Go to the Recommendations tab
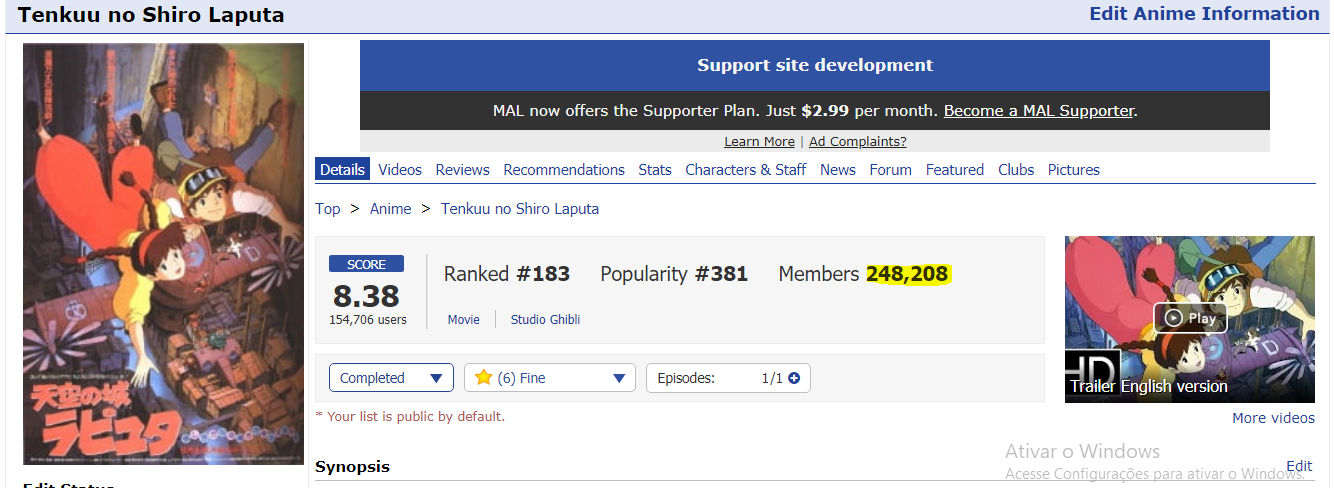This screenshot has height=488, width=1334. (x=564, y=169)
